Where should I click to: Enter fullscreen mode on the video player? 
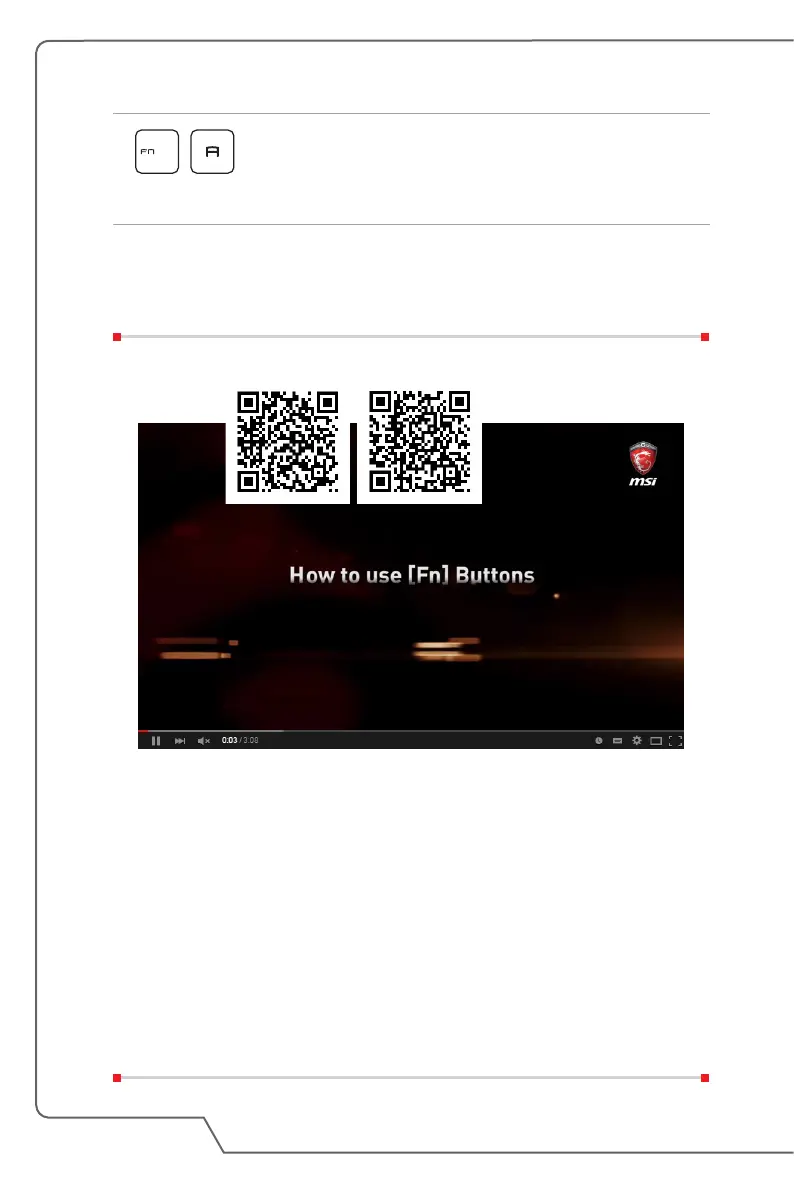click(675, 741)
